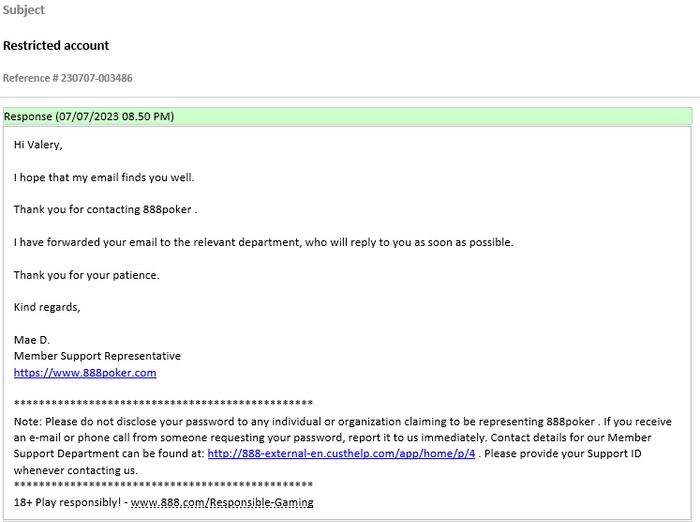This screenshot has height=522, width=700.
Task: Click the Thank you for contacting 888poker line
Action: [x=105, y=210]
